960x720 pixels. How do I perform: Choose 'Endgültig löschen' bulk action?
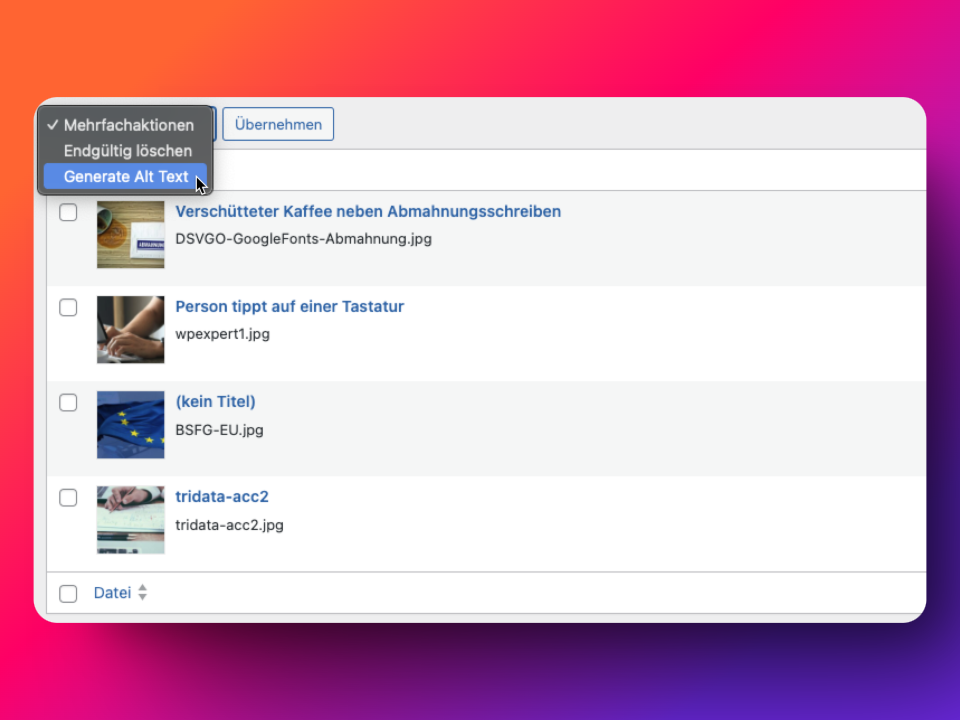tap(127, 151)
